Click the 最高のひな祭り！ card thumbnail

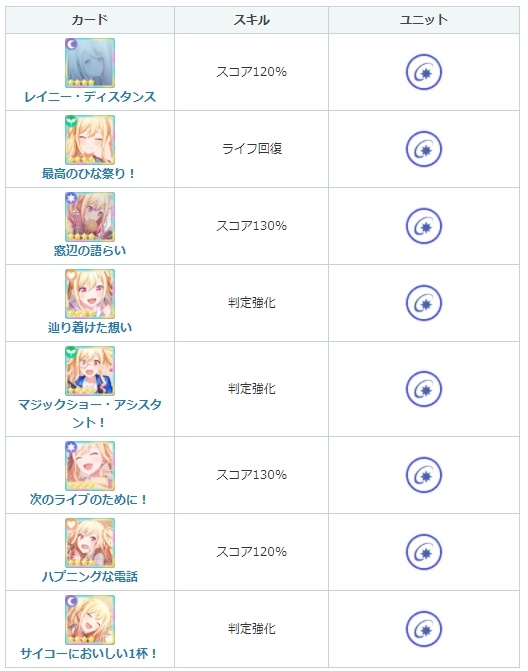90,140
